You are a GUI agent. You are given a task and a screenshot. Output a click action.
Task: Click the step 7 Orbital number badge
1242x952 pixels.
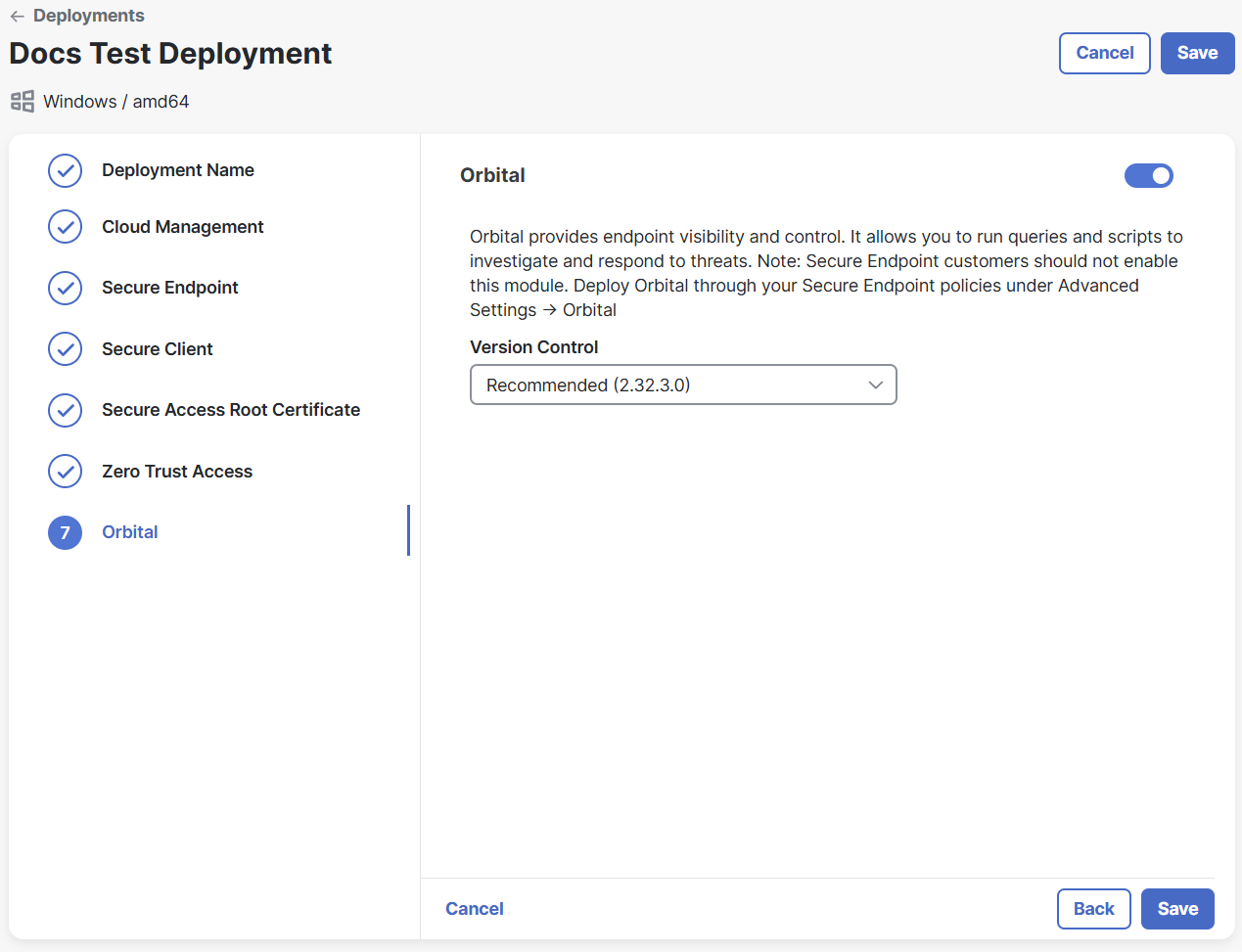coord(66,532)
